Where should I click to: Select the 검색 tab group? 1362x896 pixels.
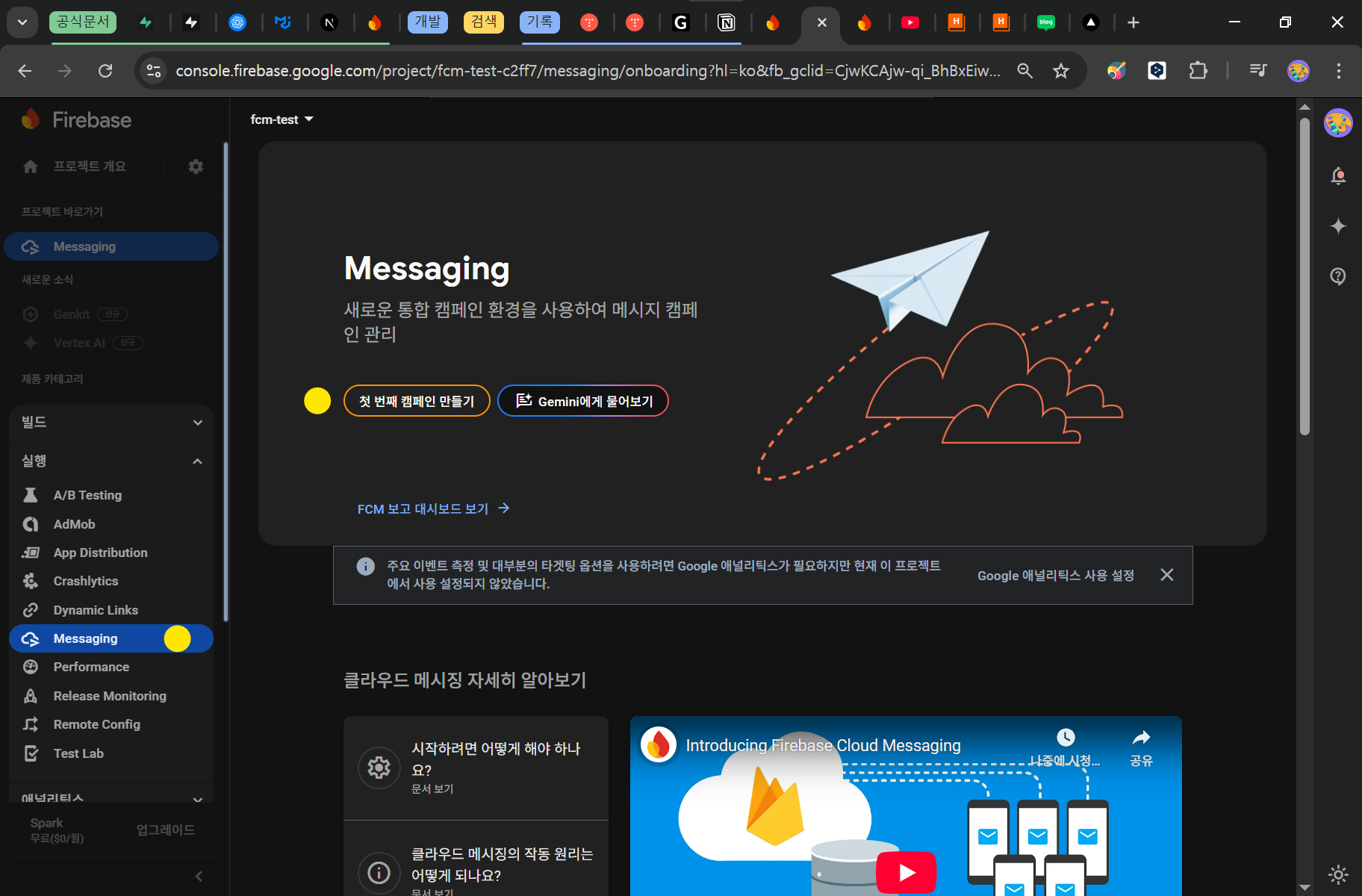pos(484,22)
